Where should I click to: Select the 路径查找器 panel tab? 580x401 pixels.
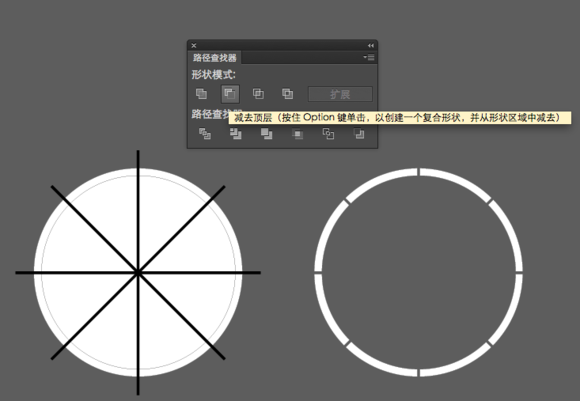click(x=215, y=58)
